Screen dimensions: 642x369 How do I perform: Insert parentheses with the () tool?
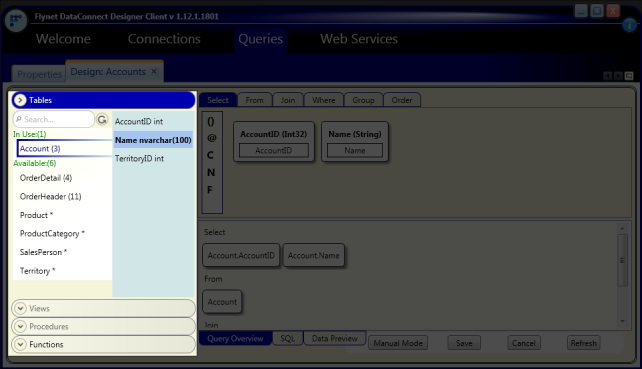[x=210, y=121]
